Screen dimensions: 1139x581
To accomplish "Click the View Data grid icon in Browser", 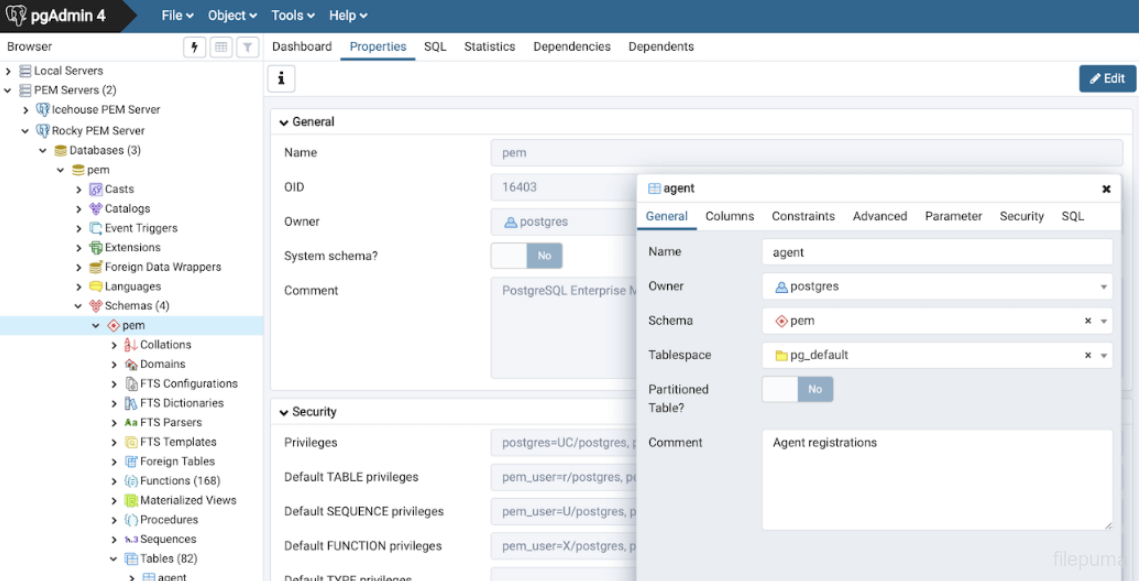I will (x=221, y=47).
